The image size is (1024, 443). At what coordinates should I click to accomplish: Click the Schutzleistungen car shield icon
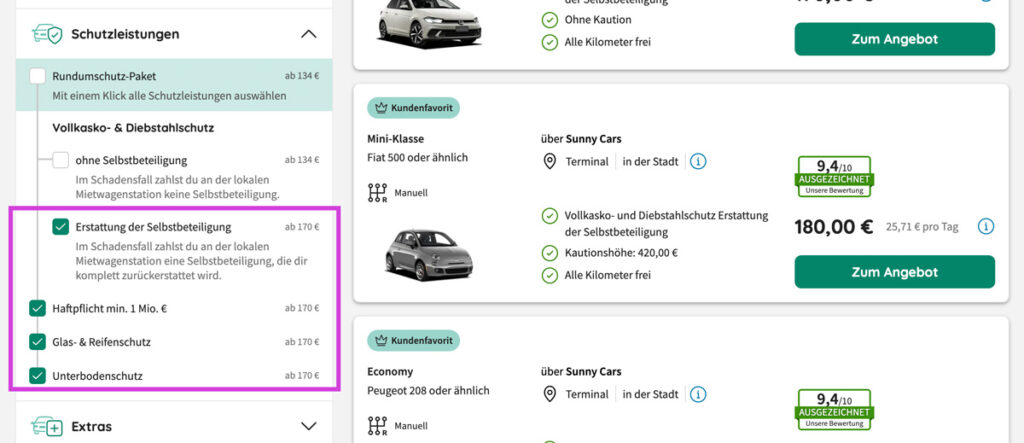pyautogui.click(x=47, y=34)
